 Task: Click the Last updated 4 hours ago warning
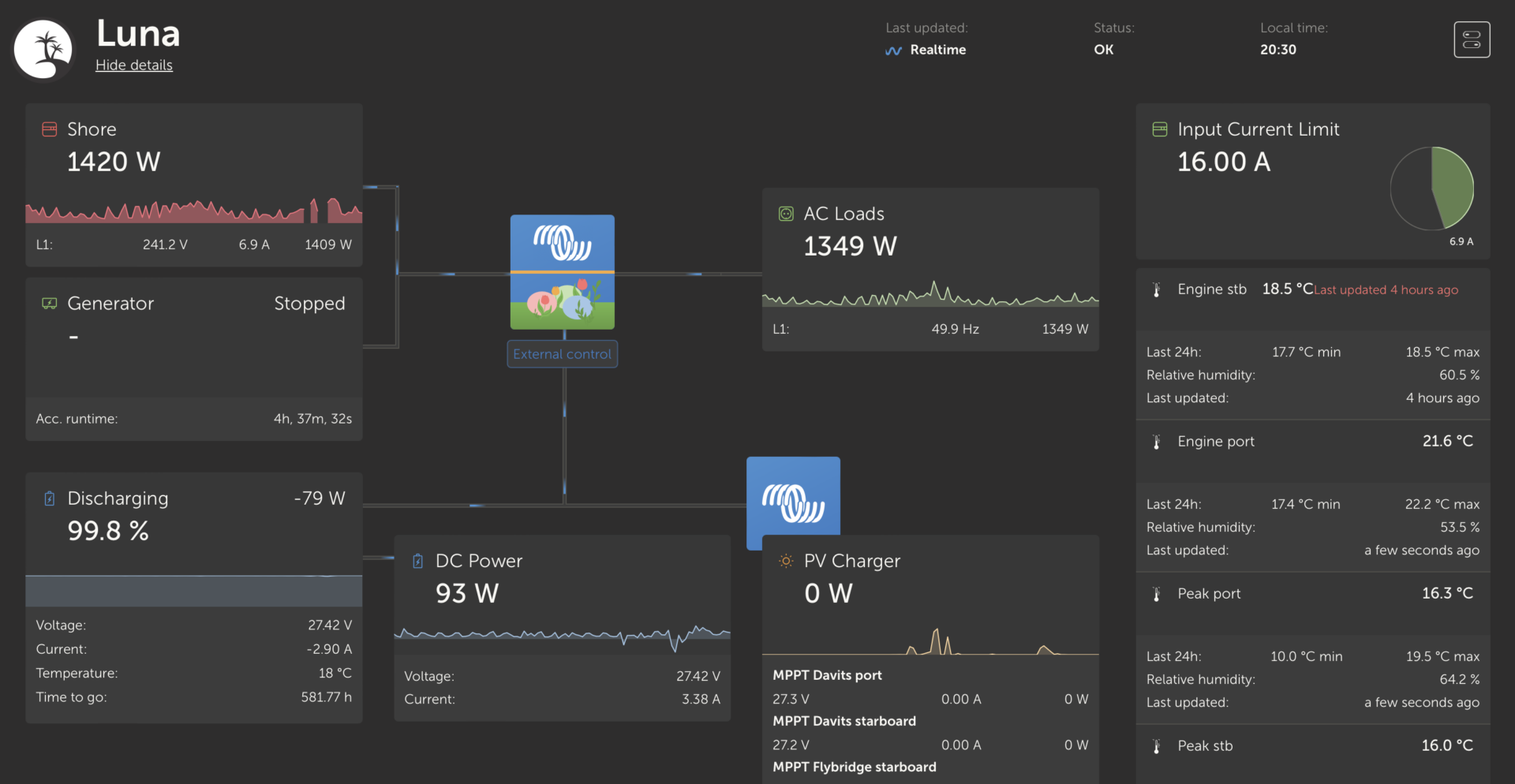[x=1386, y=290]
